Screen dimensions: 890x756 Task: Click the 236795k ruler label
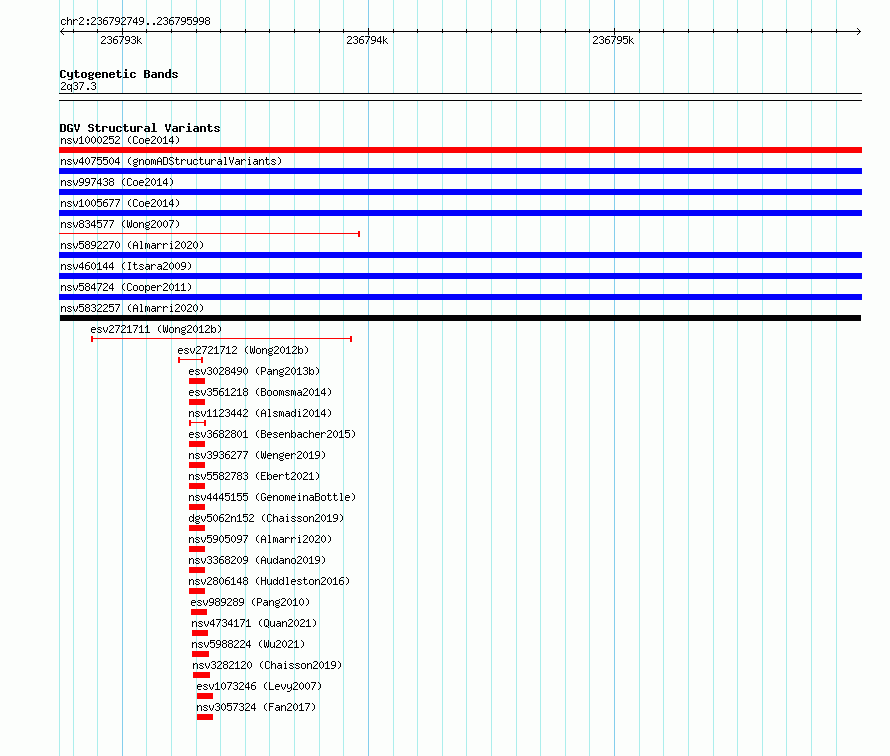(x=613, y=40)
